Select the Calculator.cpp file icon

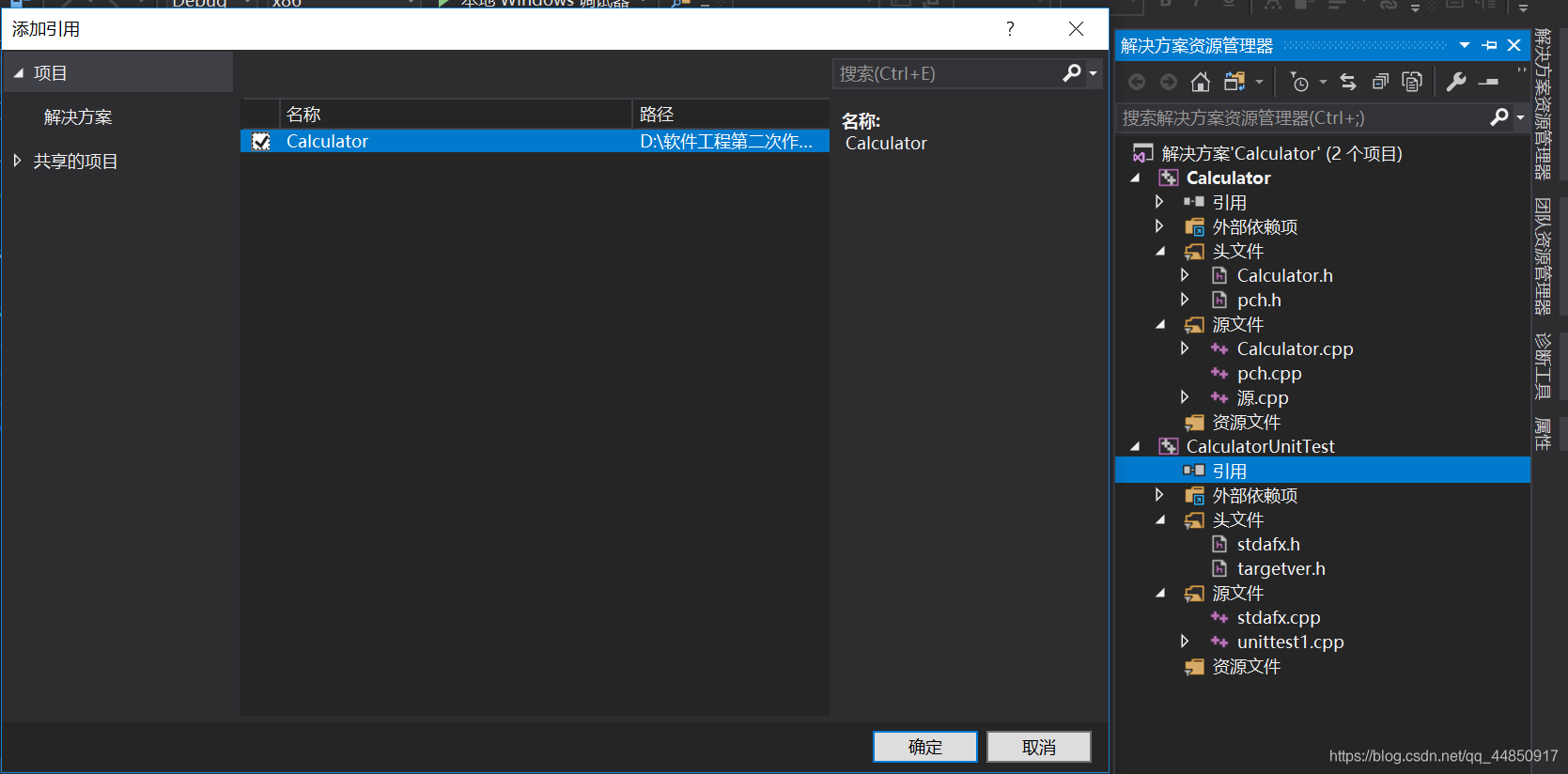click(1219, 348)
